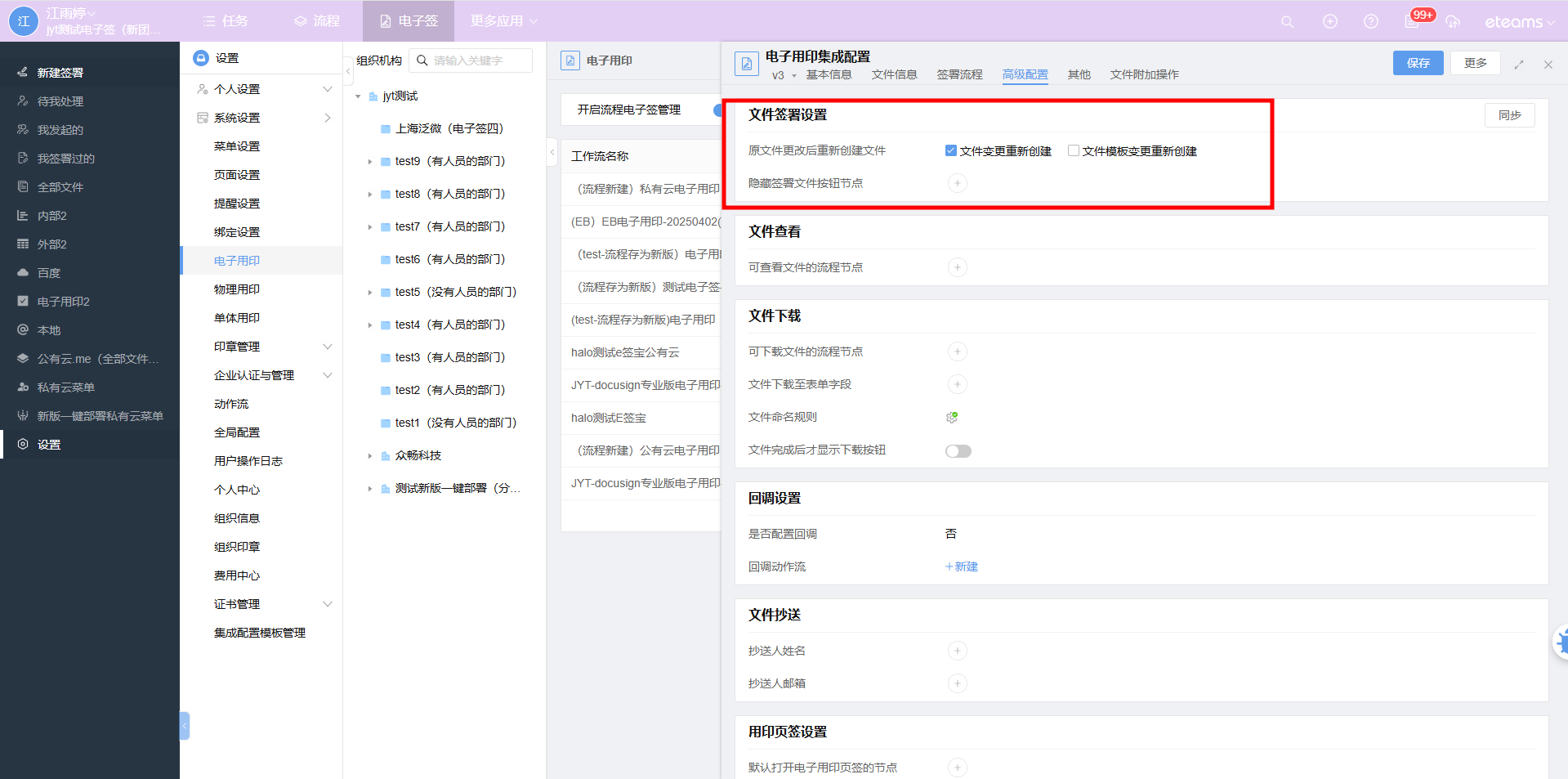The width and height of the screenshot is (1568, 779).
Task: Open the help question mark icon
Action: point(1370,22)
